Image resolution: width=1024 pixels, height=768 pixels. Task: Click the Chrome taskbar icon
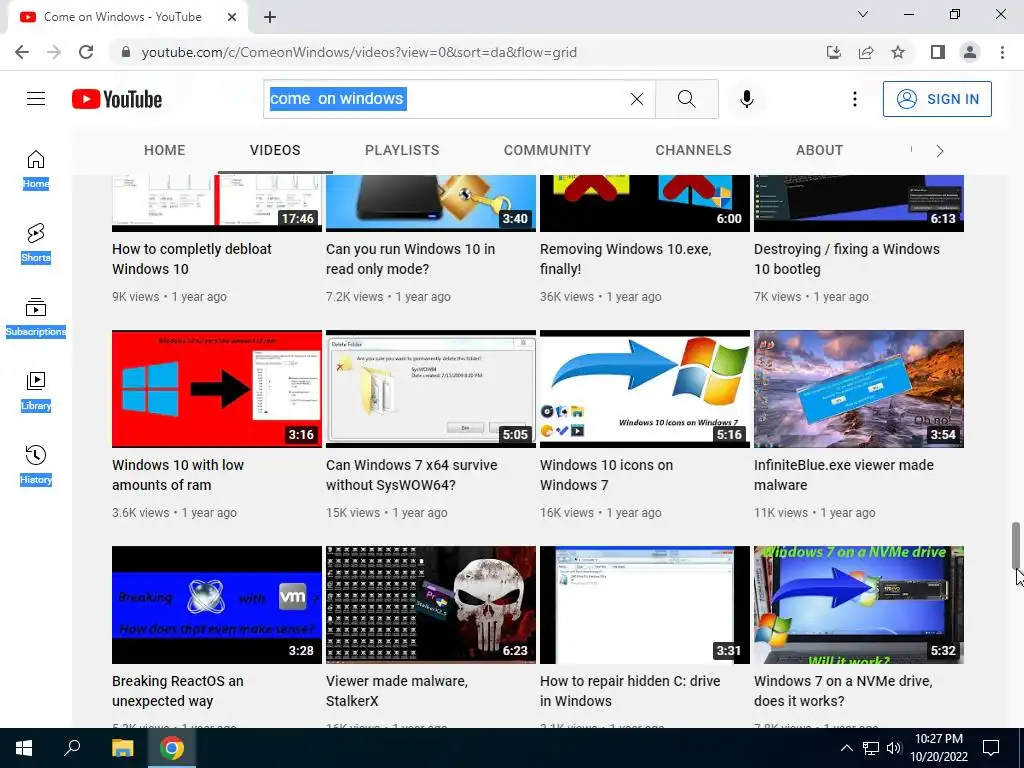point(172,748)
